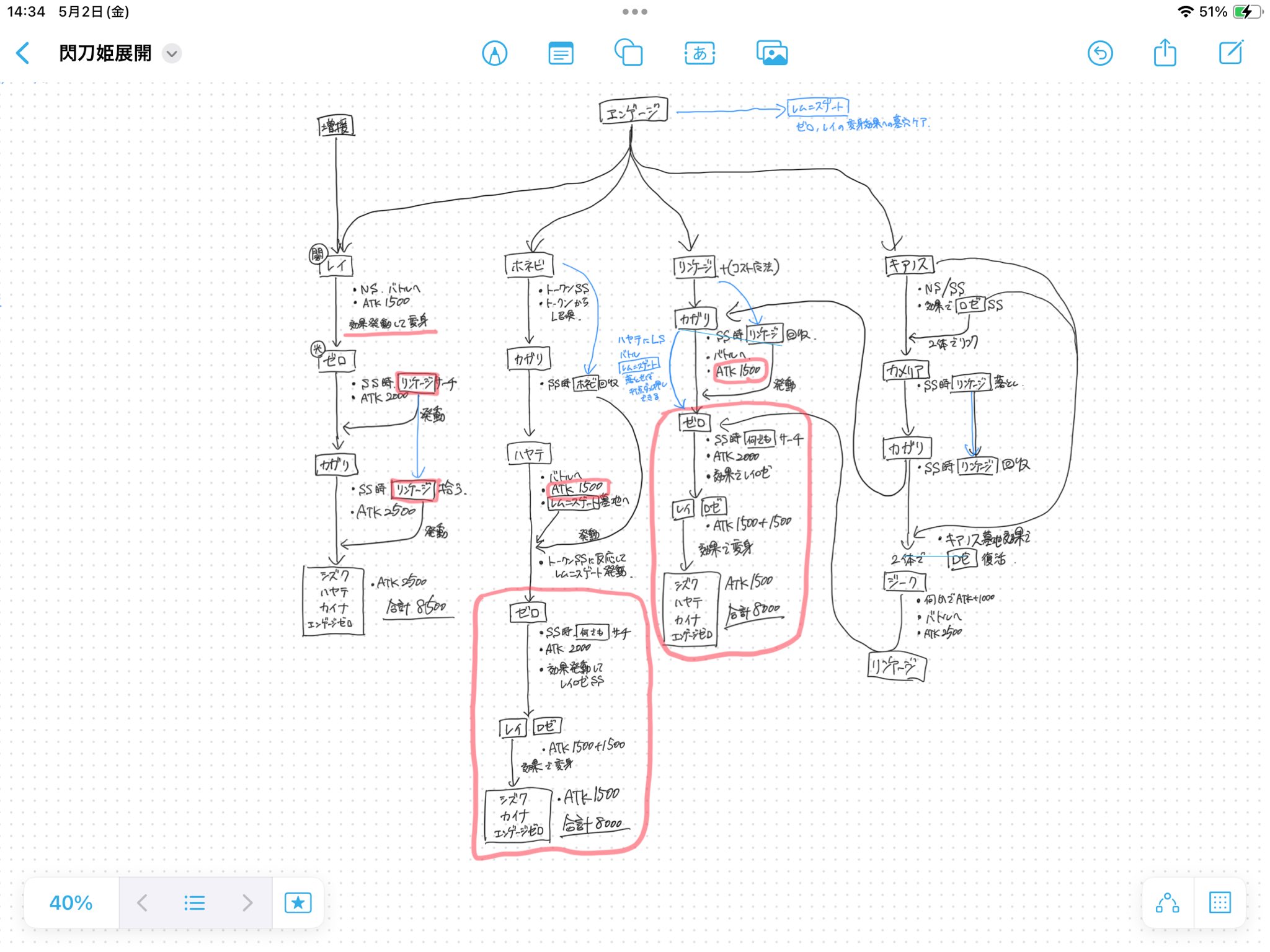Go to previous scene
The image size is (1270, 952).
coord(143,902)
